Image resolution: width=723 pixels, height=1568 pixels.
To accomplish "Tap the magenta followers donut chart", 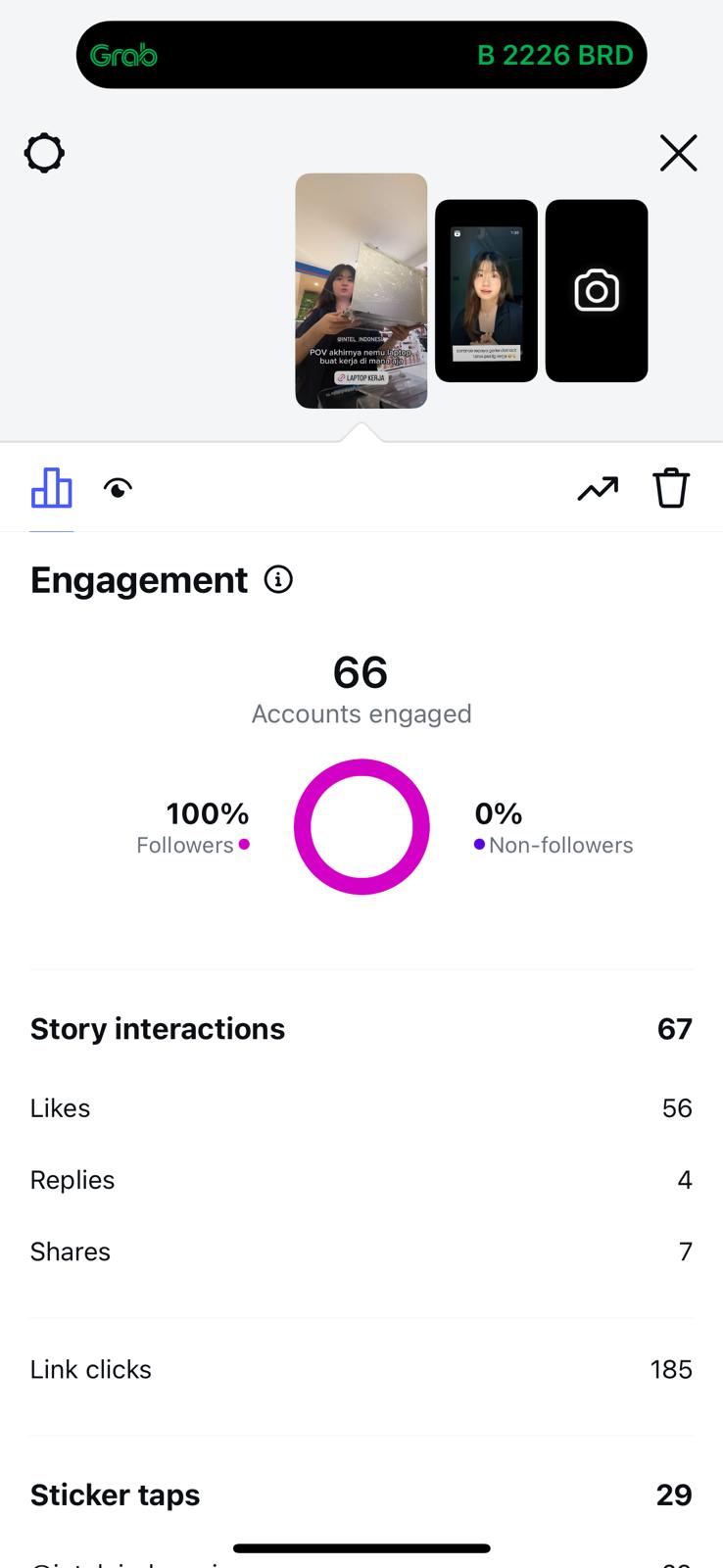I will (361, 827).
